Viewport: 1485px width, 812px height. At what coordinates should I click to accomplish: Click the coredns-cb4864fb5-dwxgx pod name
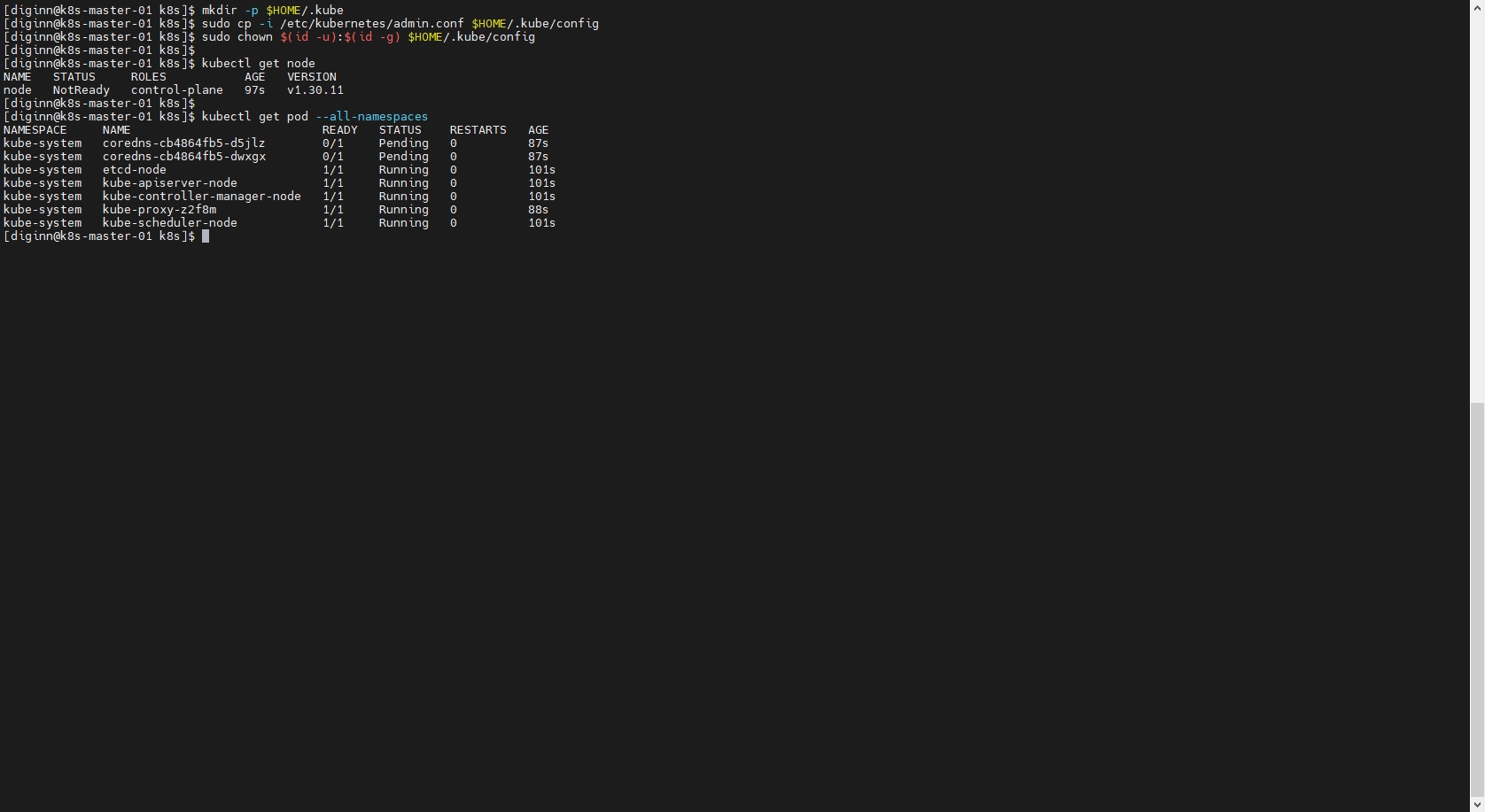pos(183,157)
